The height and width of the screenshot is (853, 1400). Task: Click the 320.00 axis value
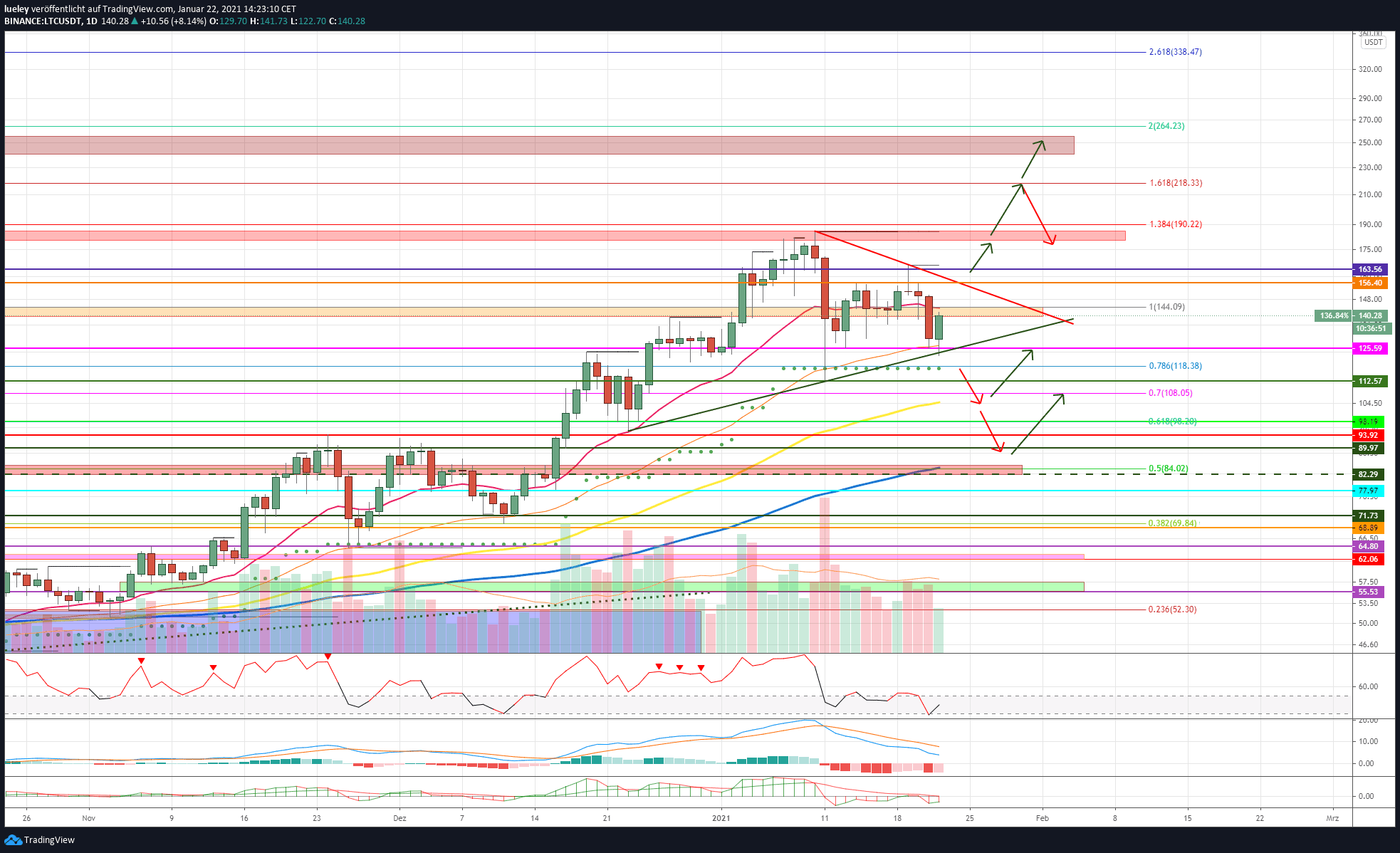[x=1370, y=70]
